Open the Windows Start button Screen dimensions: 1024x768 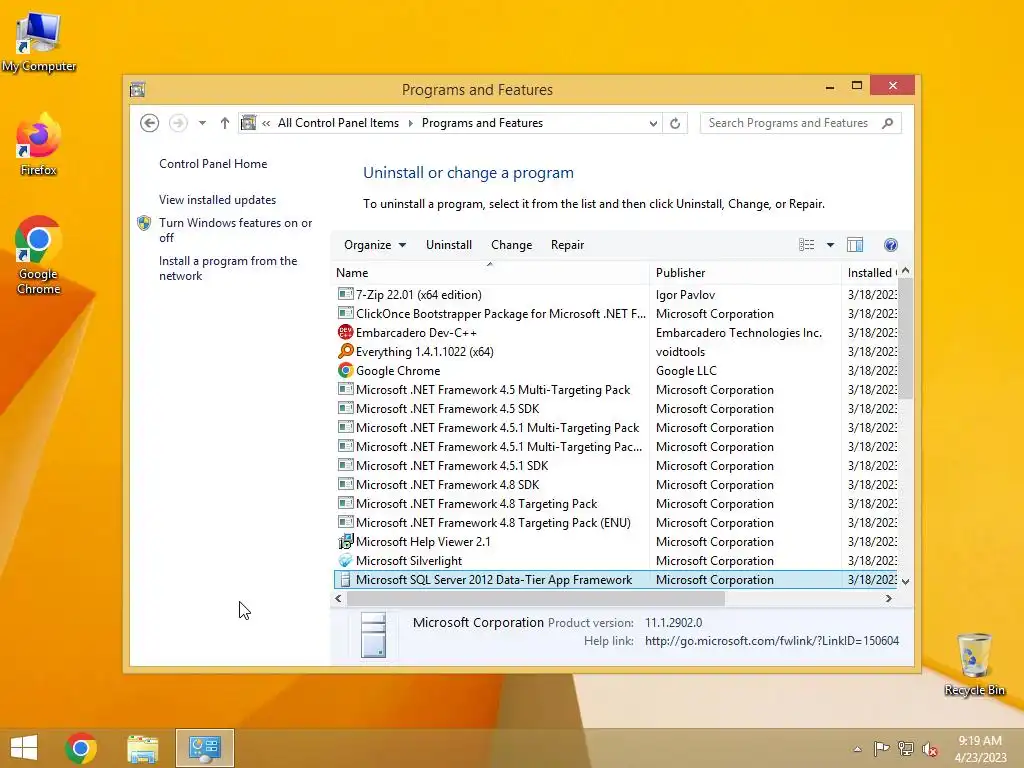[x=24, y=748]
